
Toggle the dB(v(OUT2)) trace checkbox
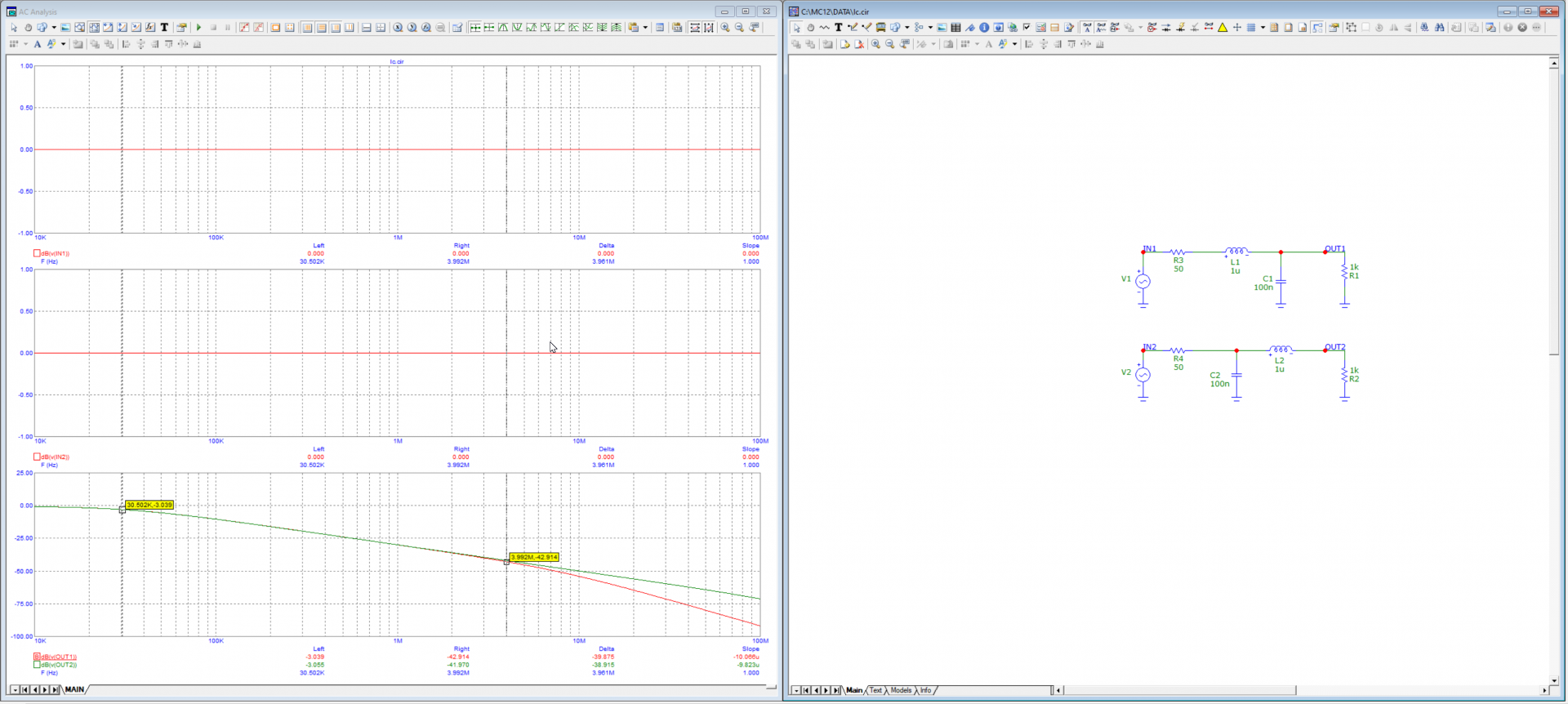[x=37, y=665]
